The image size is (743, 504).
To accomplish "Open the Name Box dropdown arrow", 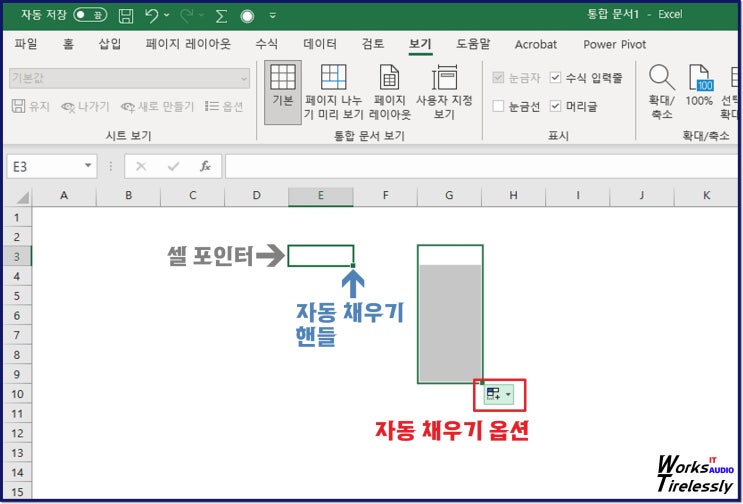I will [x=88, y=166].
